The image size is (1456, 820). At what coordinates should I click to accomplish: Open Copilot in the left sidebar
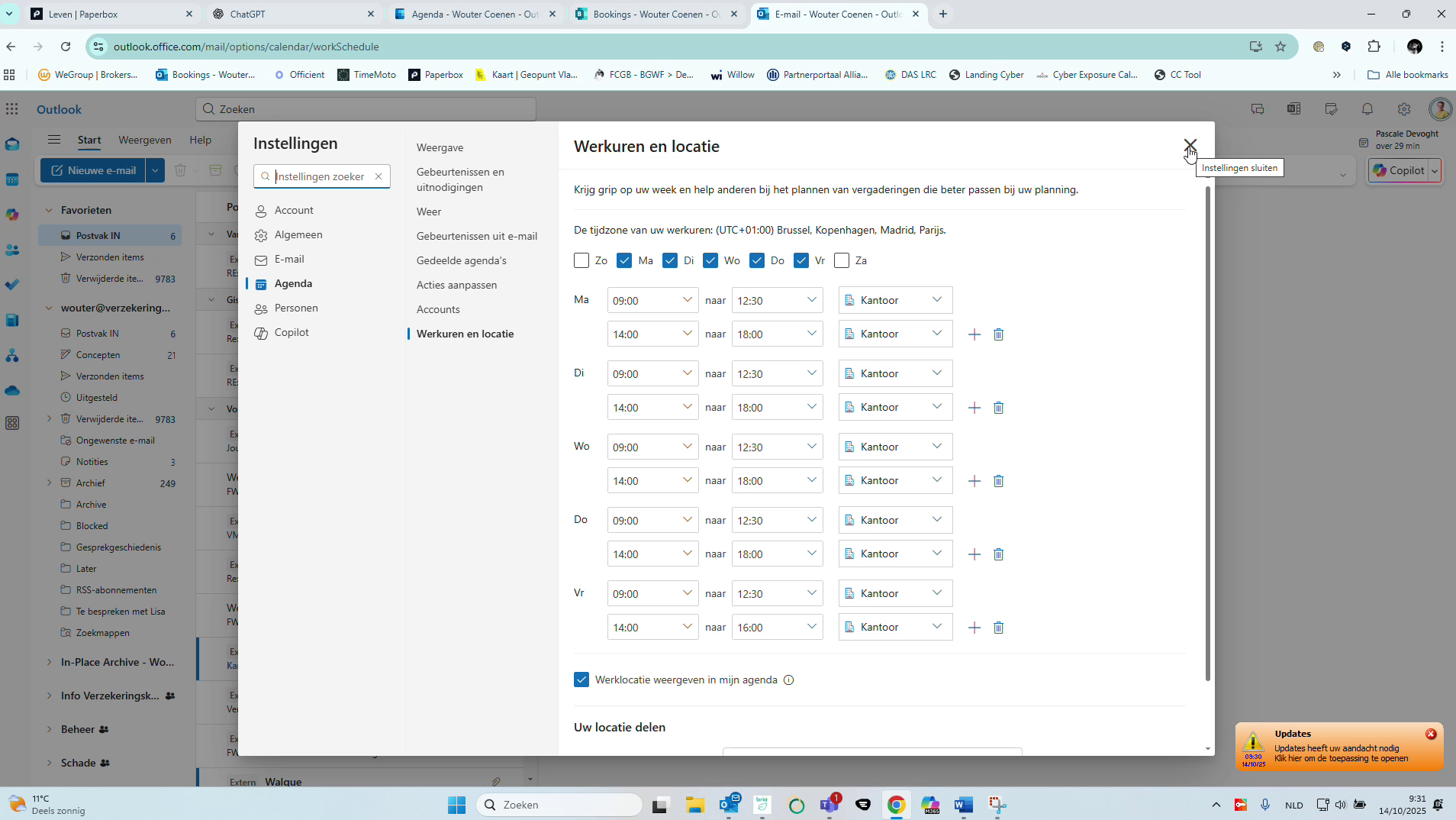pos(12,215)
